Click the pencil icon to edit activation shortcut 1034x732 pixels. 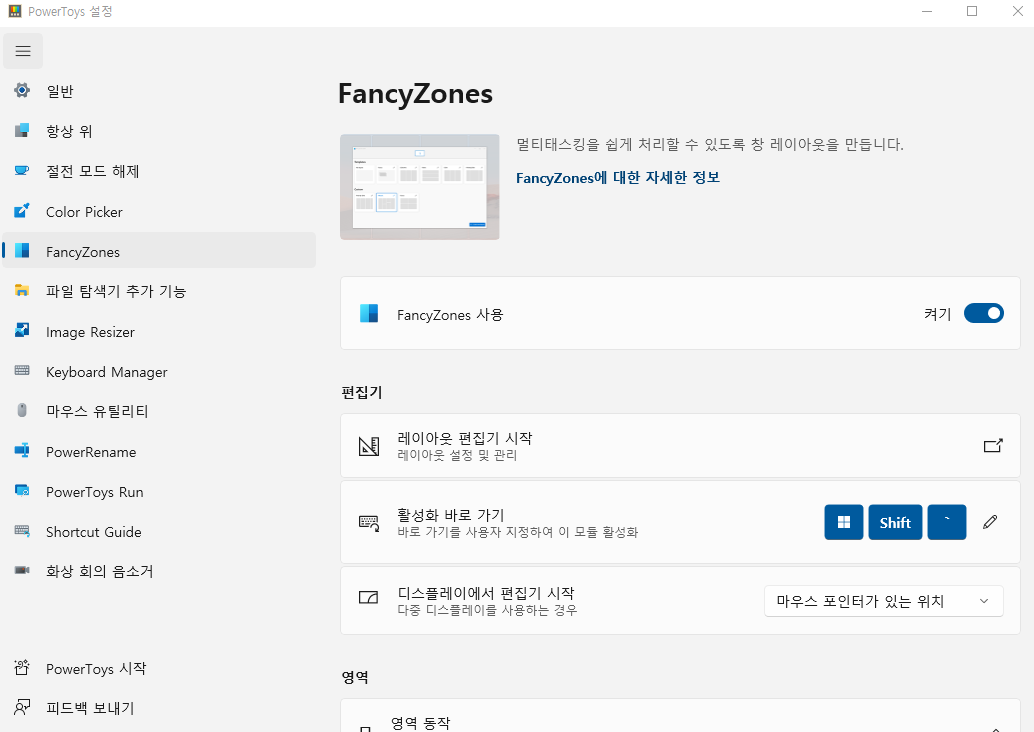click(990, 522)
